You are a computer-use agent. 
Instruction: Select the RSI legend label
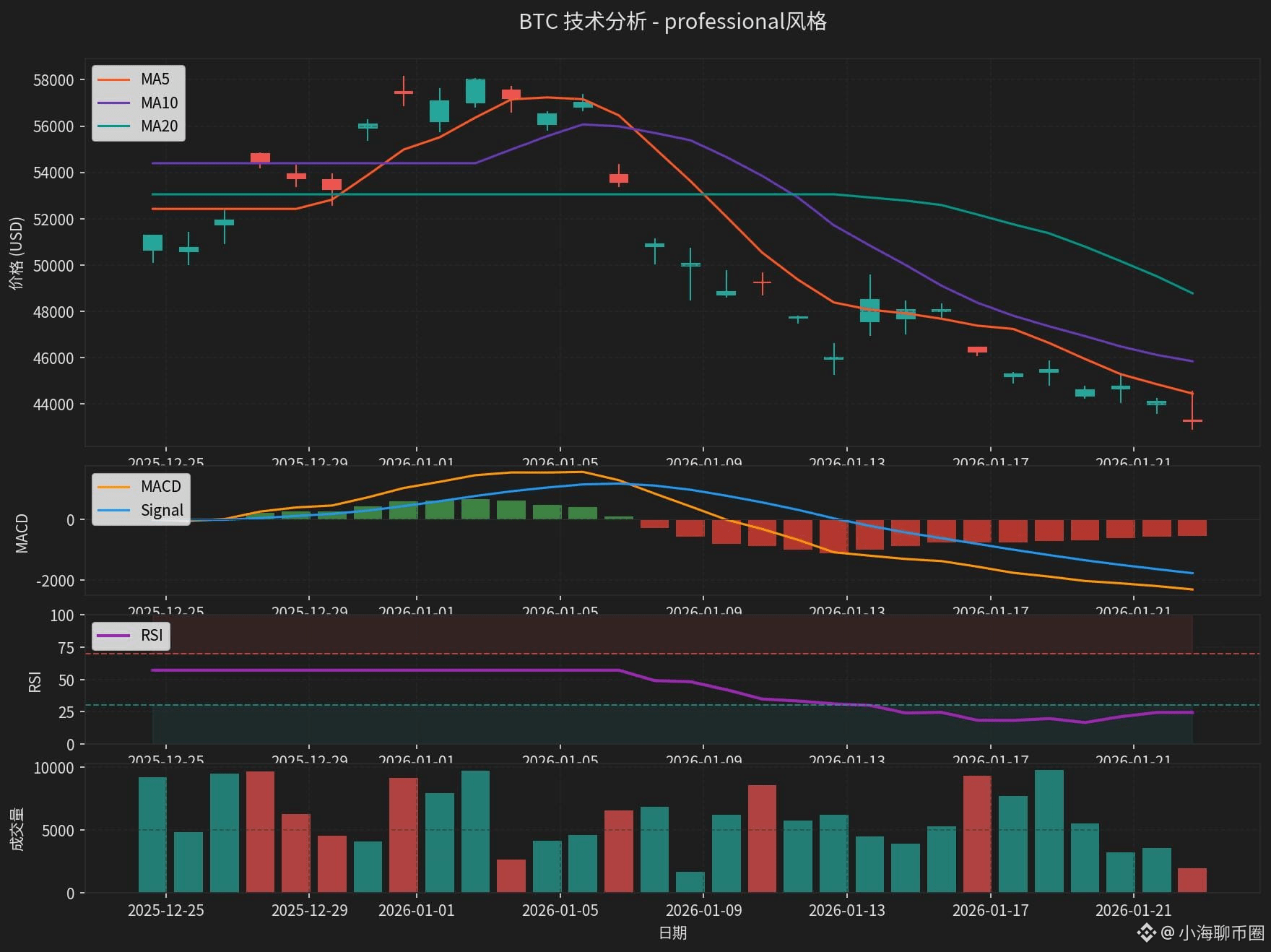click(152, 636)
